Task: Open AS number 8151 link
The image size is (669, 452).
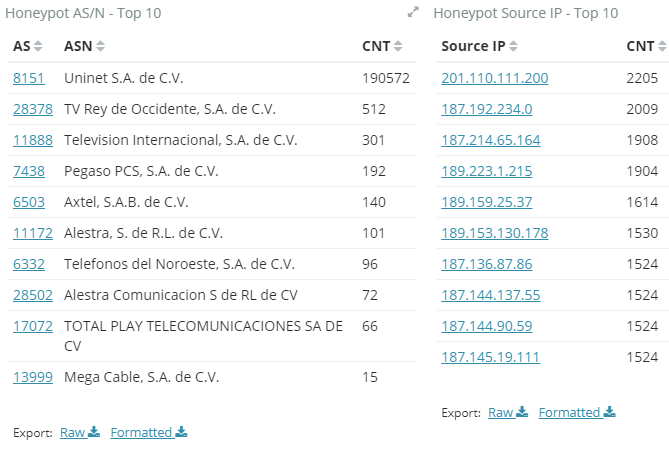Action: click(29, 78)
